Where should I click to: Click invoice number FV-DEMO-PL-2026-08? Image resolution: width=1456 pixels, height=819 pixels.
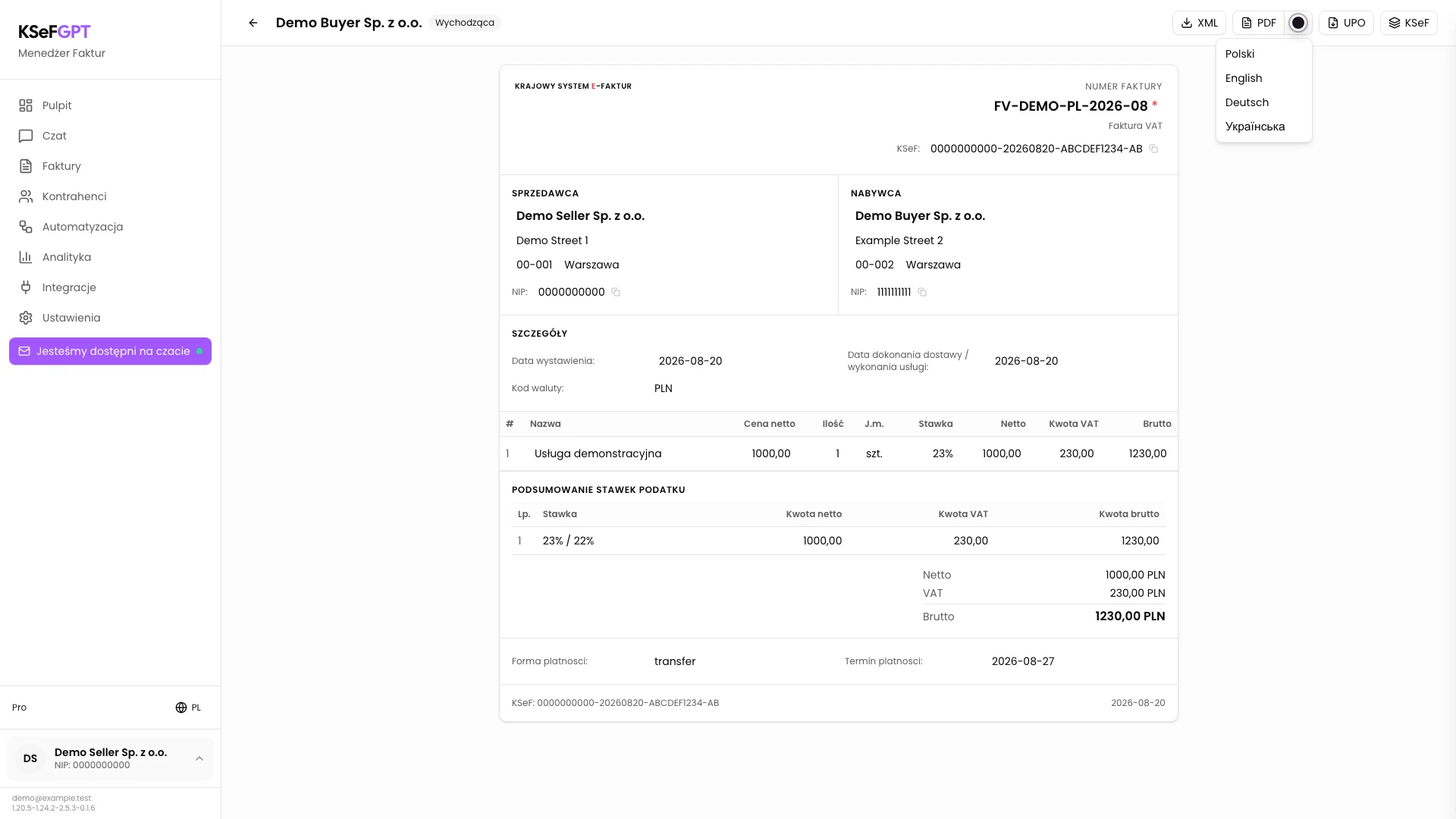pyautogui.click(x=1071, y=106)
